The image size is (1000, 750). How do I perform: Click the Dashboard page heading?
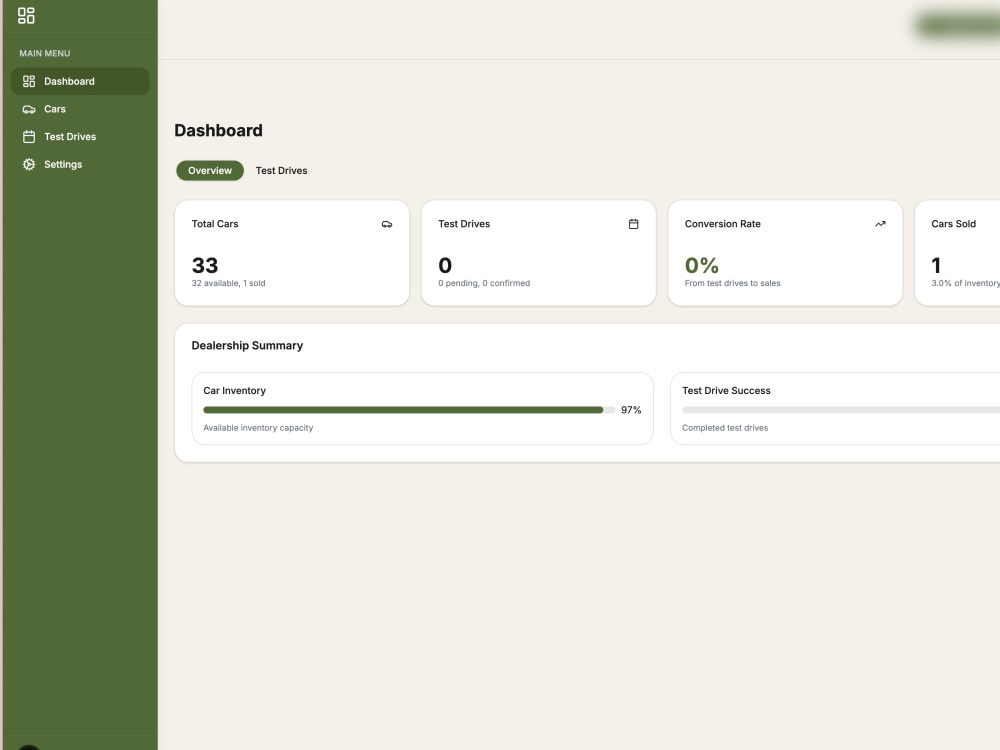[218, 130]
